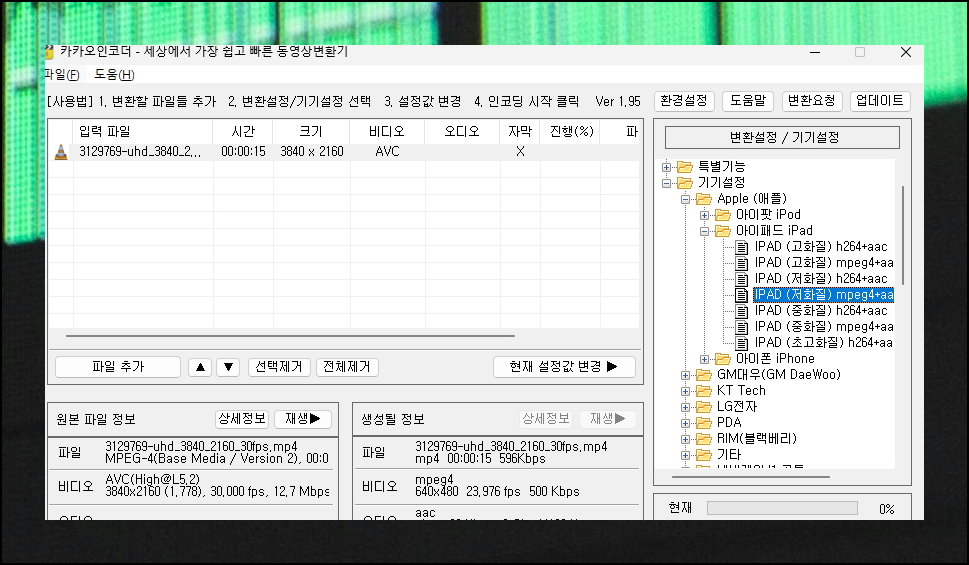969x565 pixels.
Task: Play the original file with 재생
Action: (x=303, y=418)
